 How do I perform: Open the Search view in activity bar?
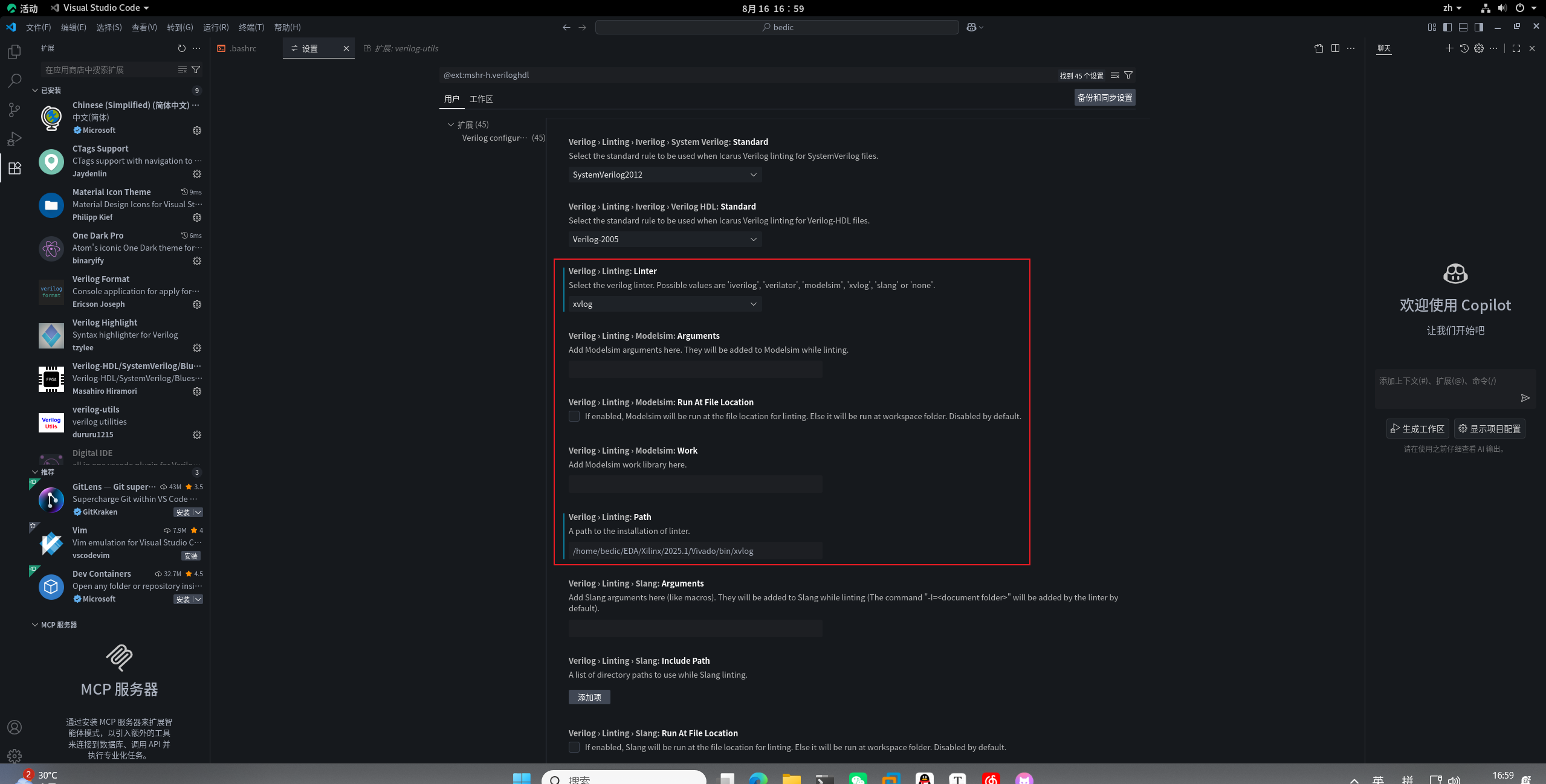[x=15, y=81]
